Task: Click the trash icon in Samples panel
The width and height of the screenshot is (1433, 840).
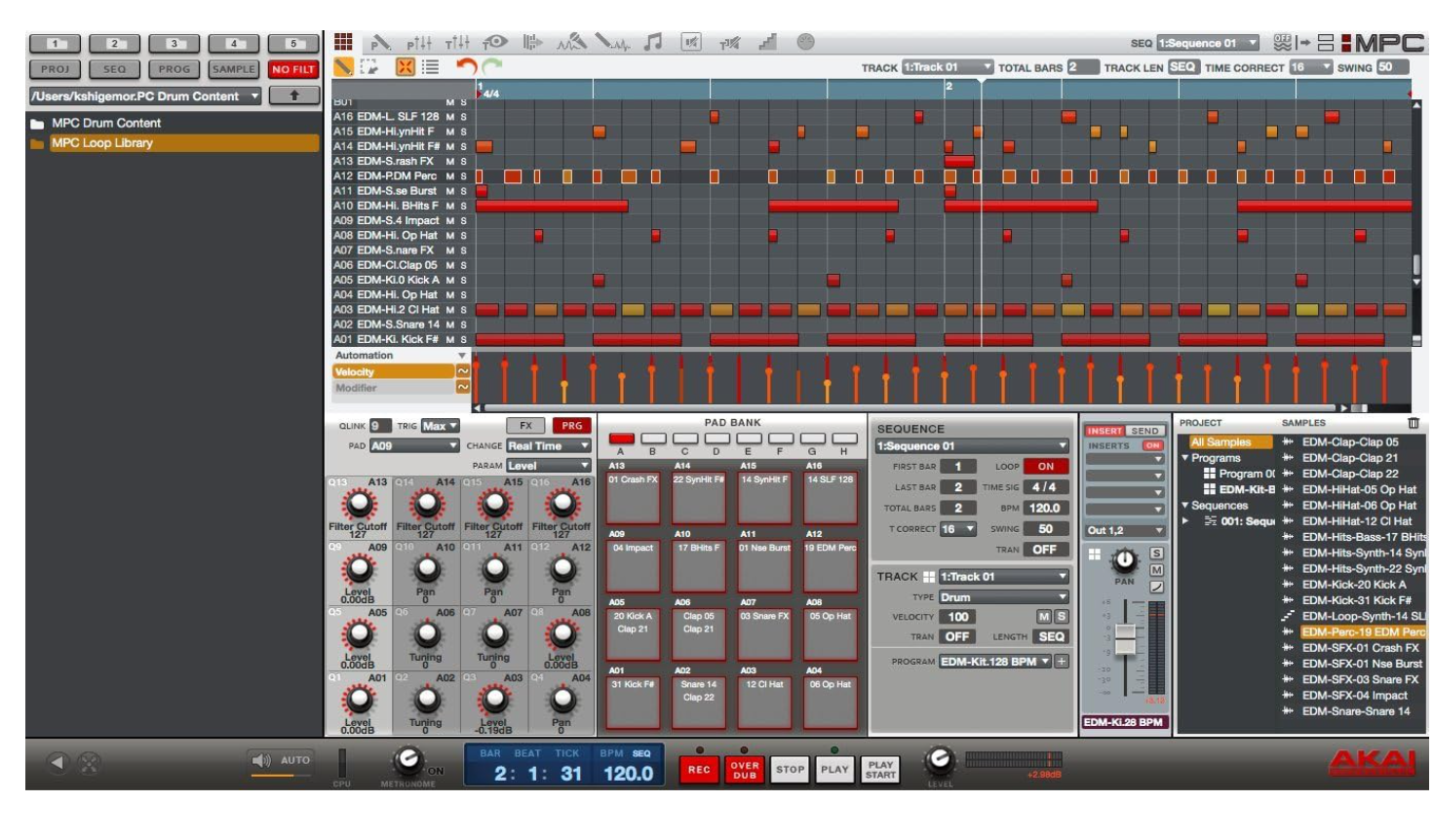Action: [1414, 423]
